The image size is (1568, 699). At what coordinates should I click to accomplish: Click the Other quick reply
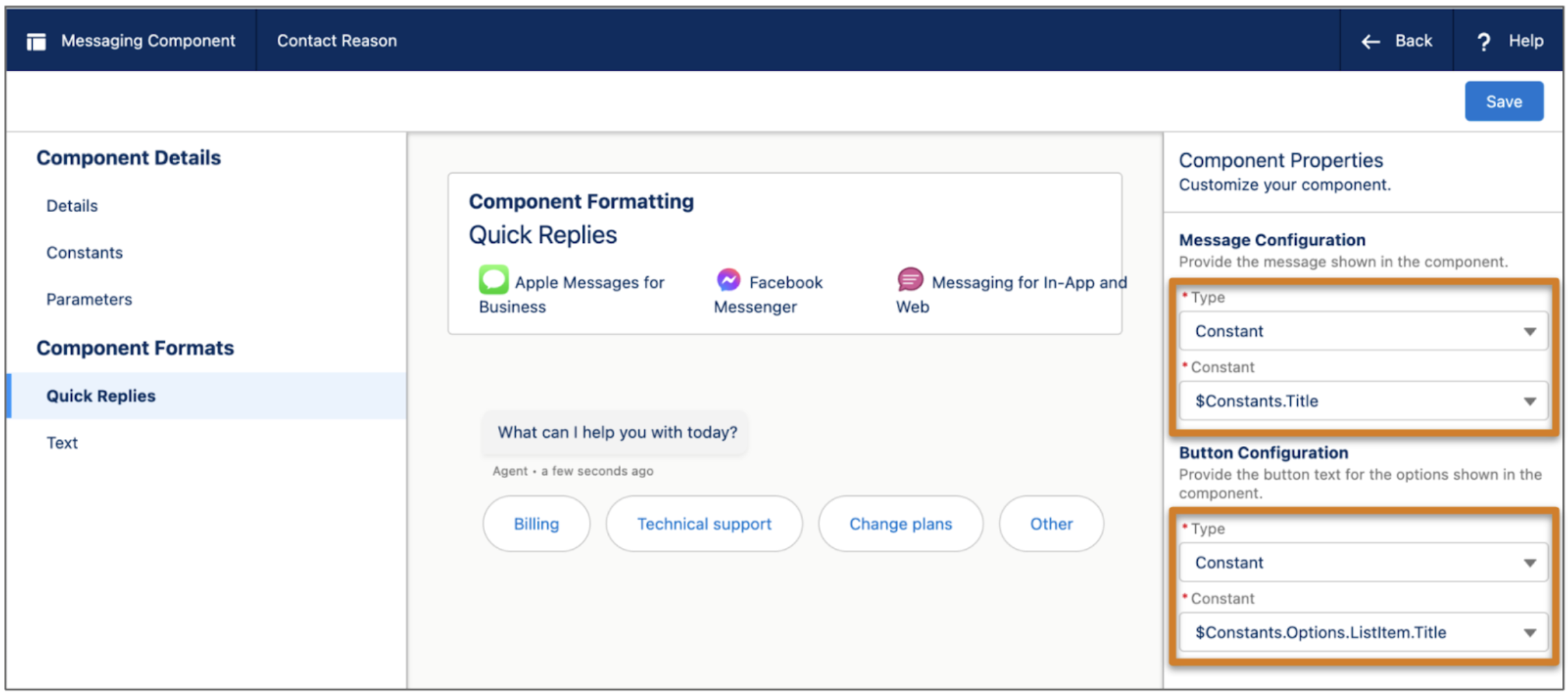[1051, 524]
